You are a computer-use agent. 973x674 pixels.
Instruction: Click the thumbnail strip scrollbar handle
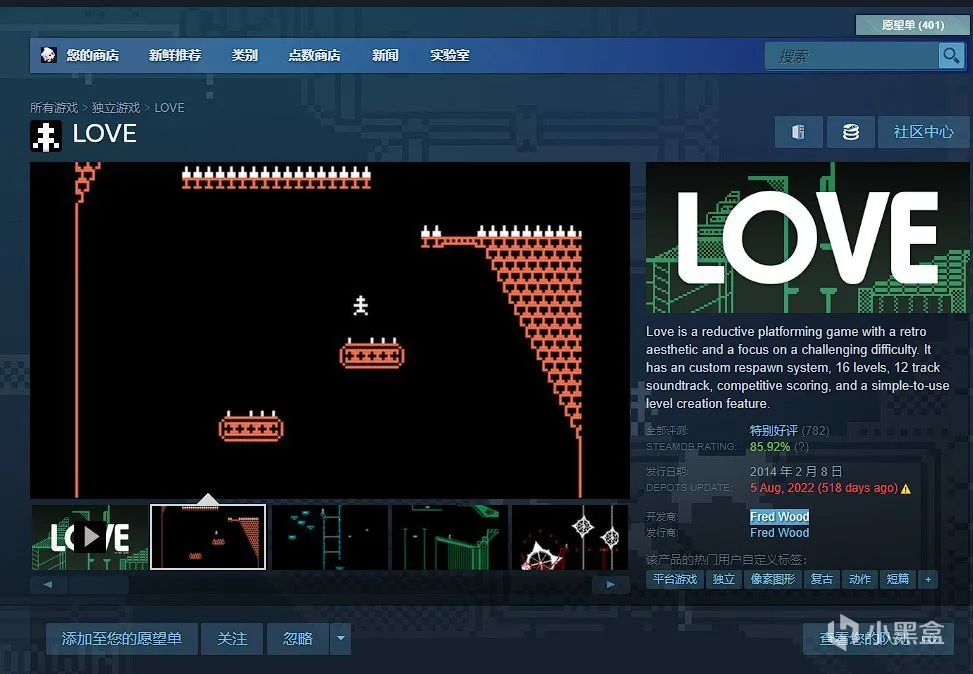click(98, 584)
